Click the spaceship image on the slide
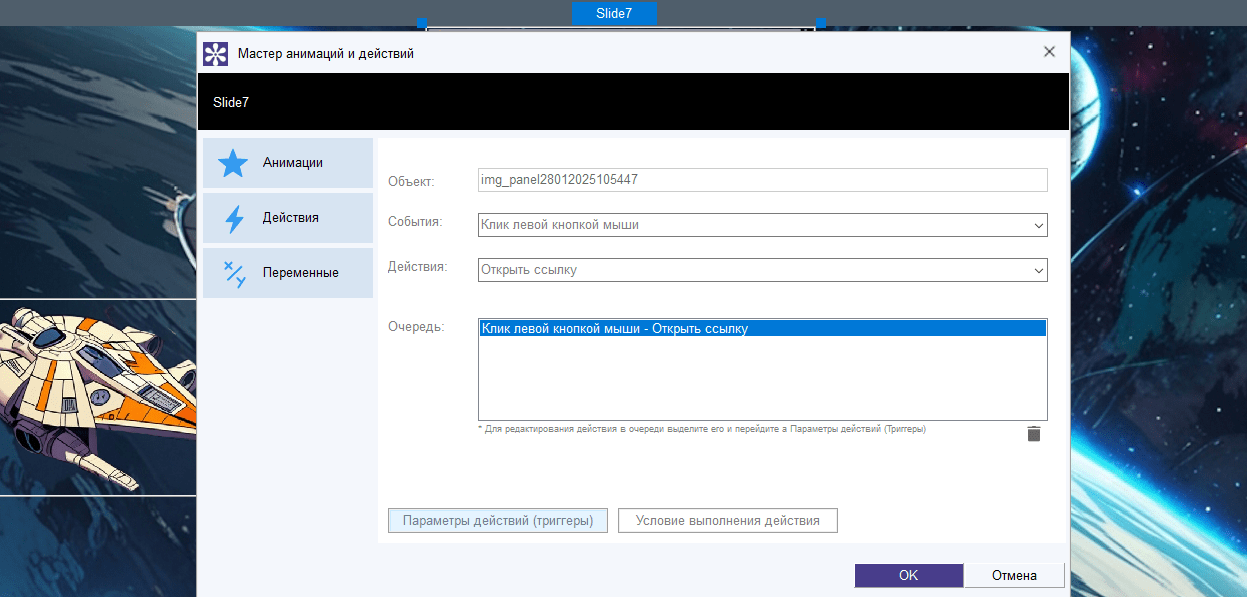Viewport: 1247px width, 597px height. click(98, 398)
